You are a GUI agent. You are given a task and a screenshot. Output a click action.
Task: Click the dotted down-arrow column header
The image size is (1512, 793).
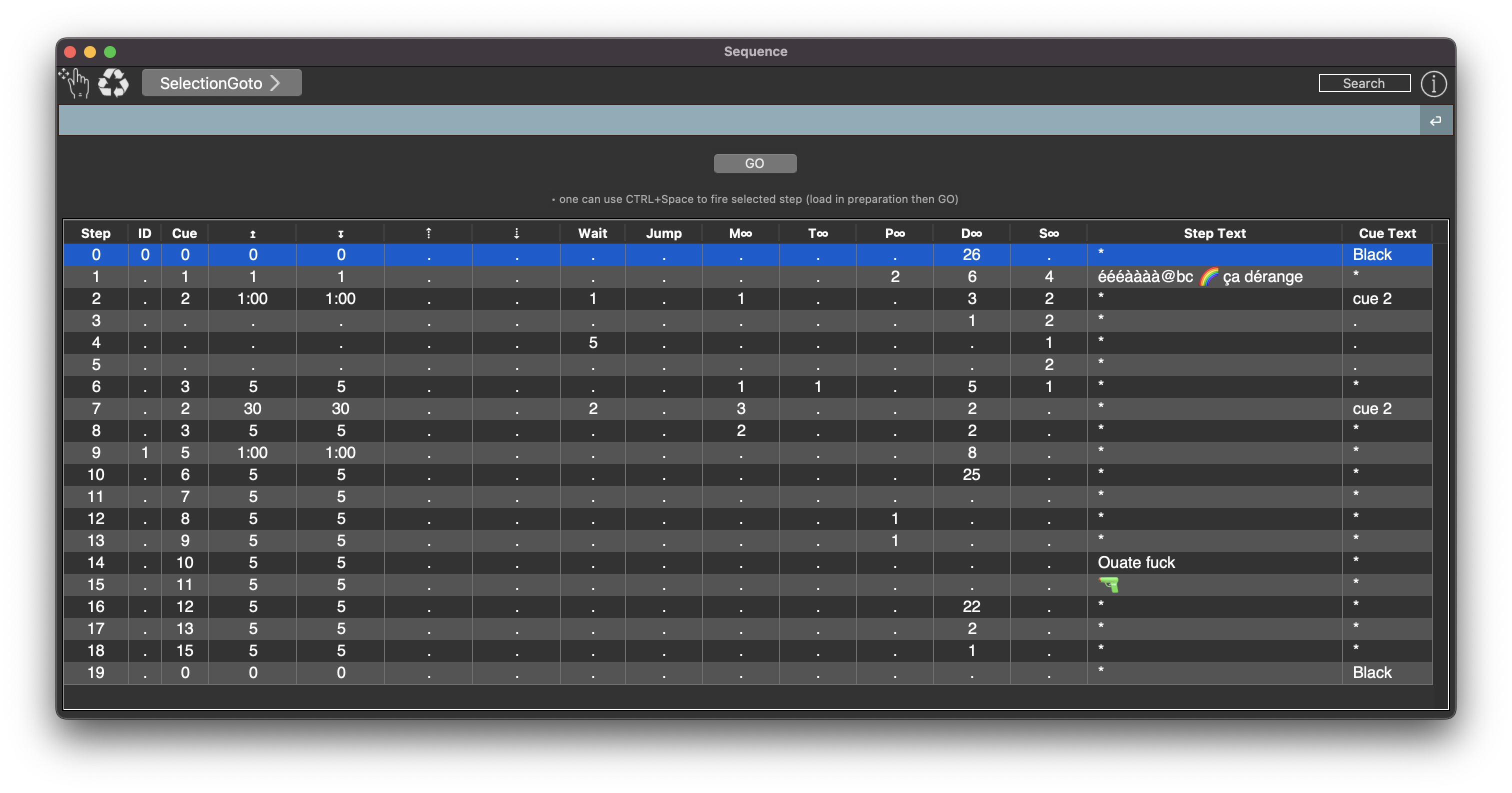[x=516, y=233]
